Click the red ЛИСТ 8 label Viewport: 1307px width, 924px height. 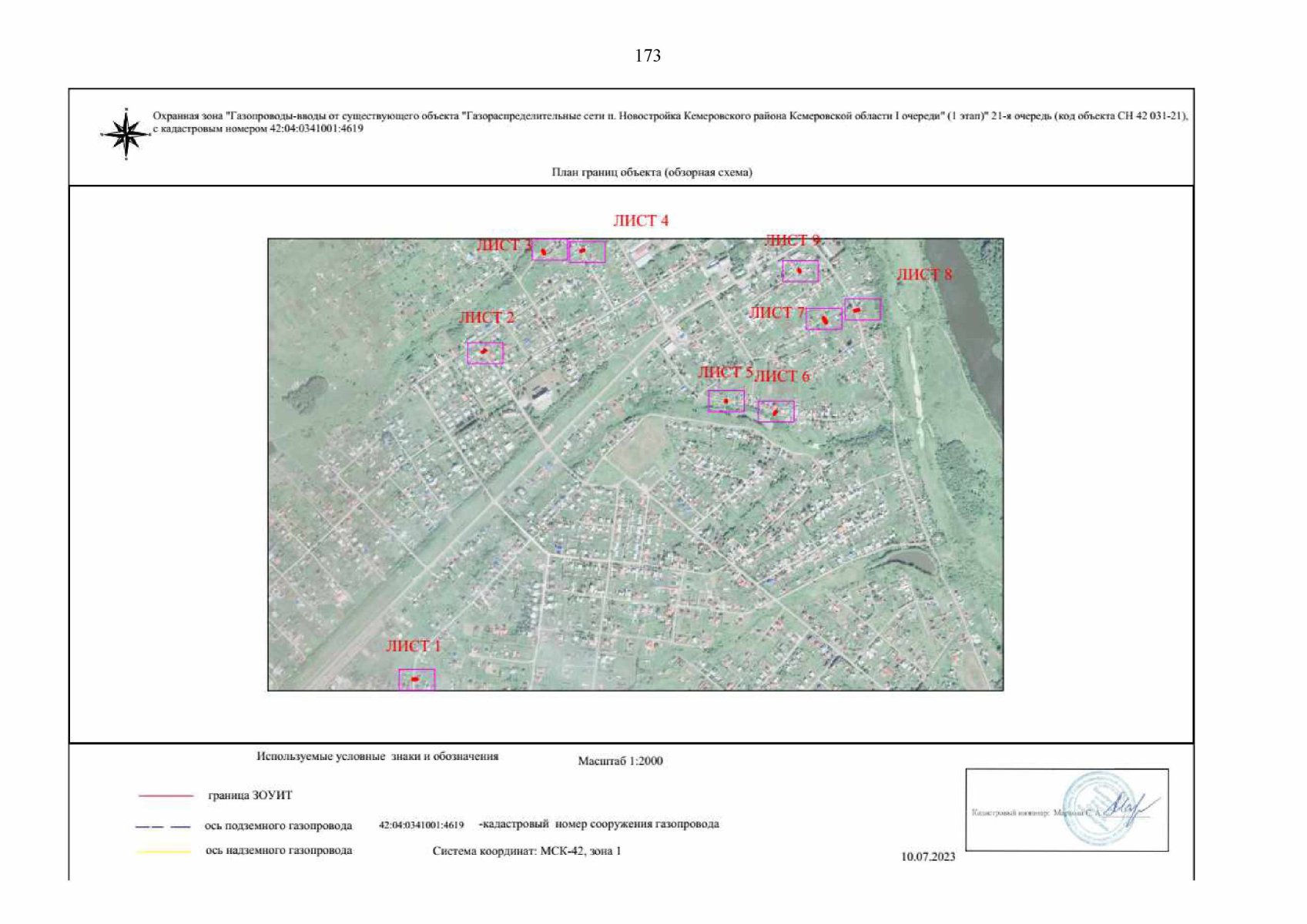(924, 275)
